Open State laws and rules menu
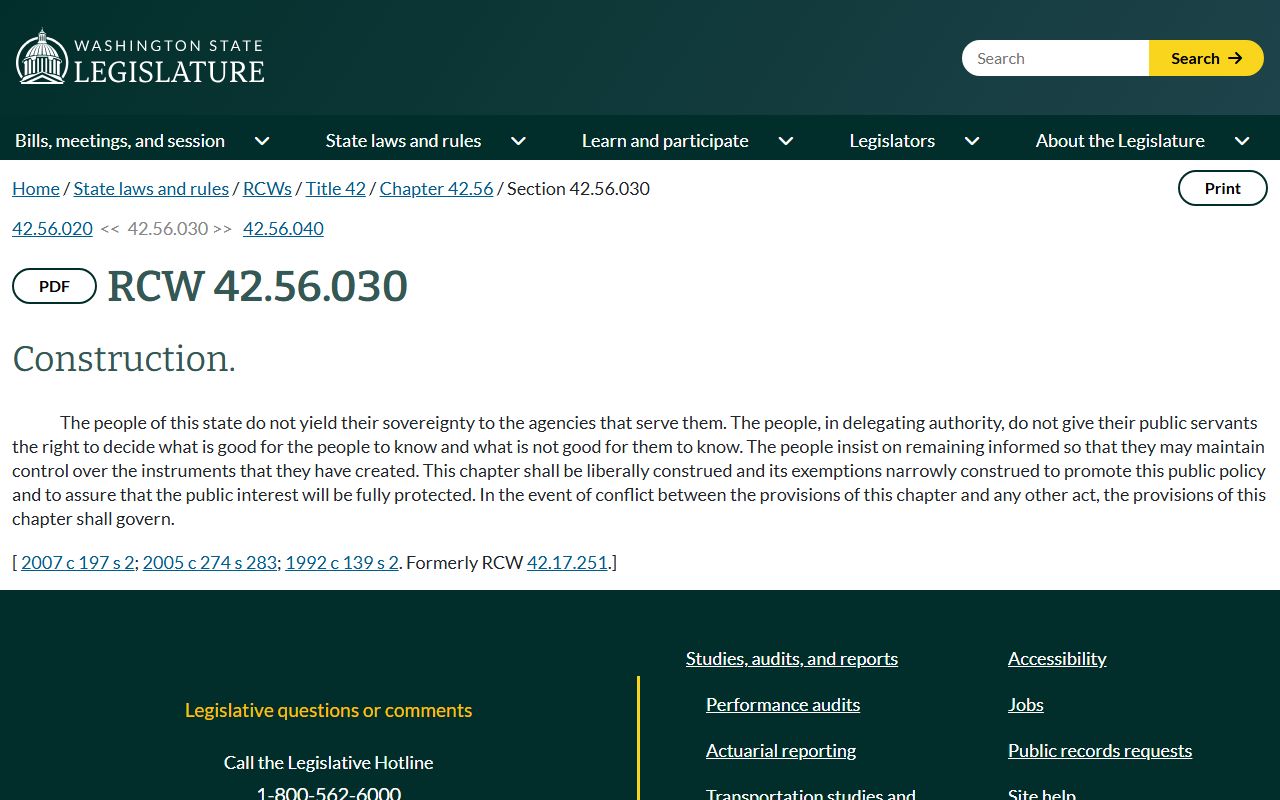Screen dimensions: 1280x800 (x=403, y=141)
